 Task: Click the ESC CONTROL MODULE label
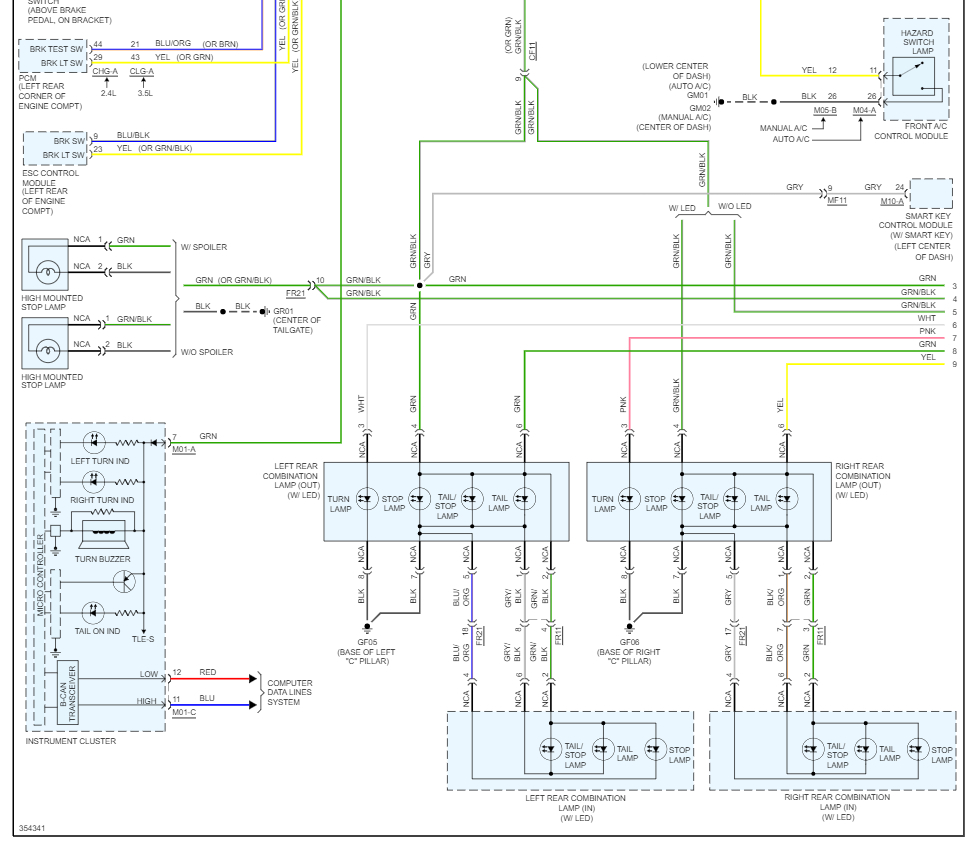pos(51,178)
